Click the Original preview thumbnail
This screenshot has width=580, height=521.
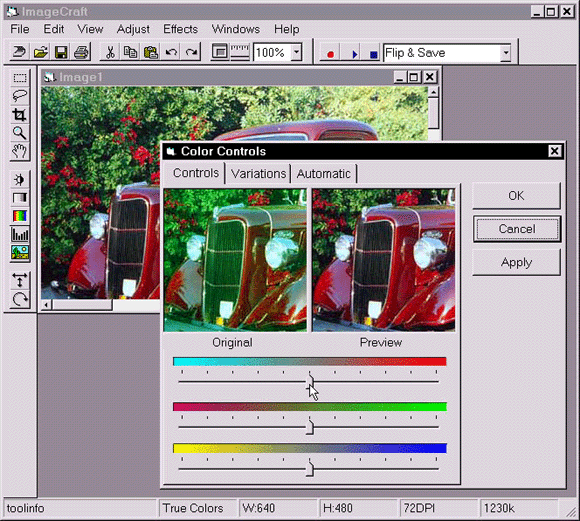235,260
